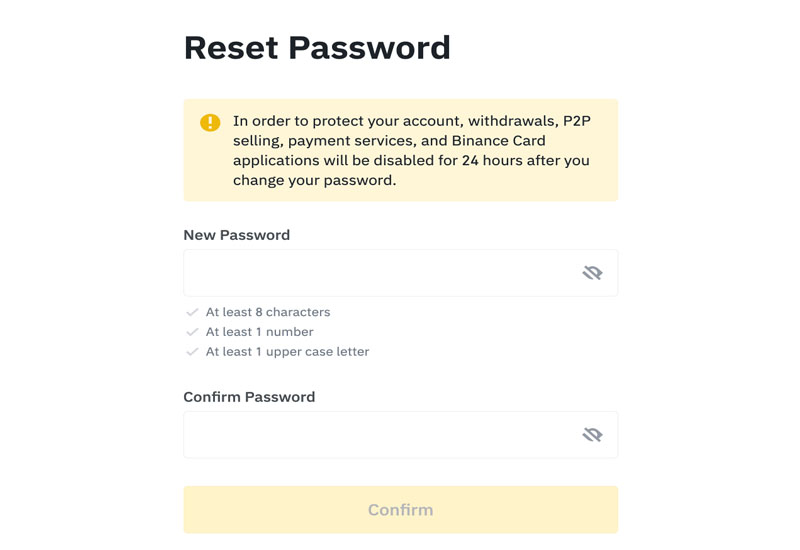Click "change your password" in the warning notice
This screenshot has height=550, width=800.
tap(312, 180)
